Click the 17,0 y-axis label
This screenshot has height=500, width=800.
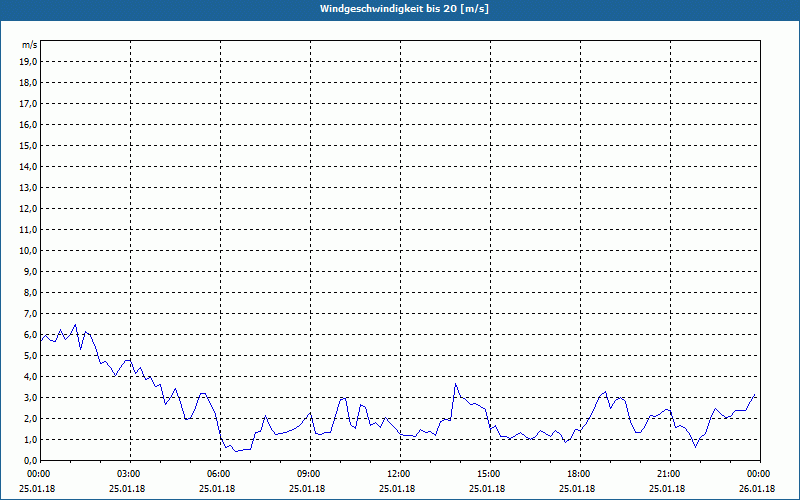28,104
